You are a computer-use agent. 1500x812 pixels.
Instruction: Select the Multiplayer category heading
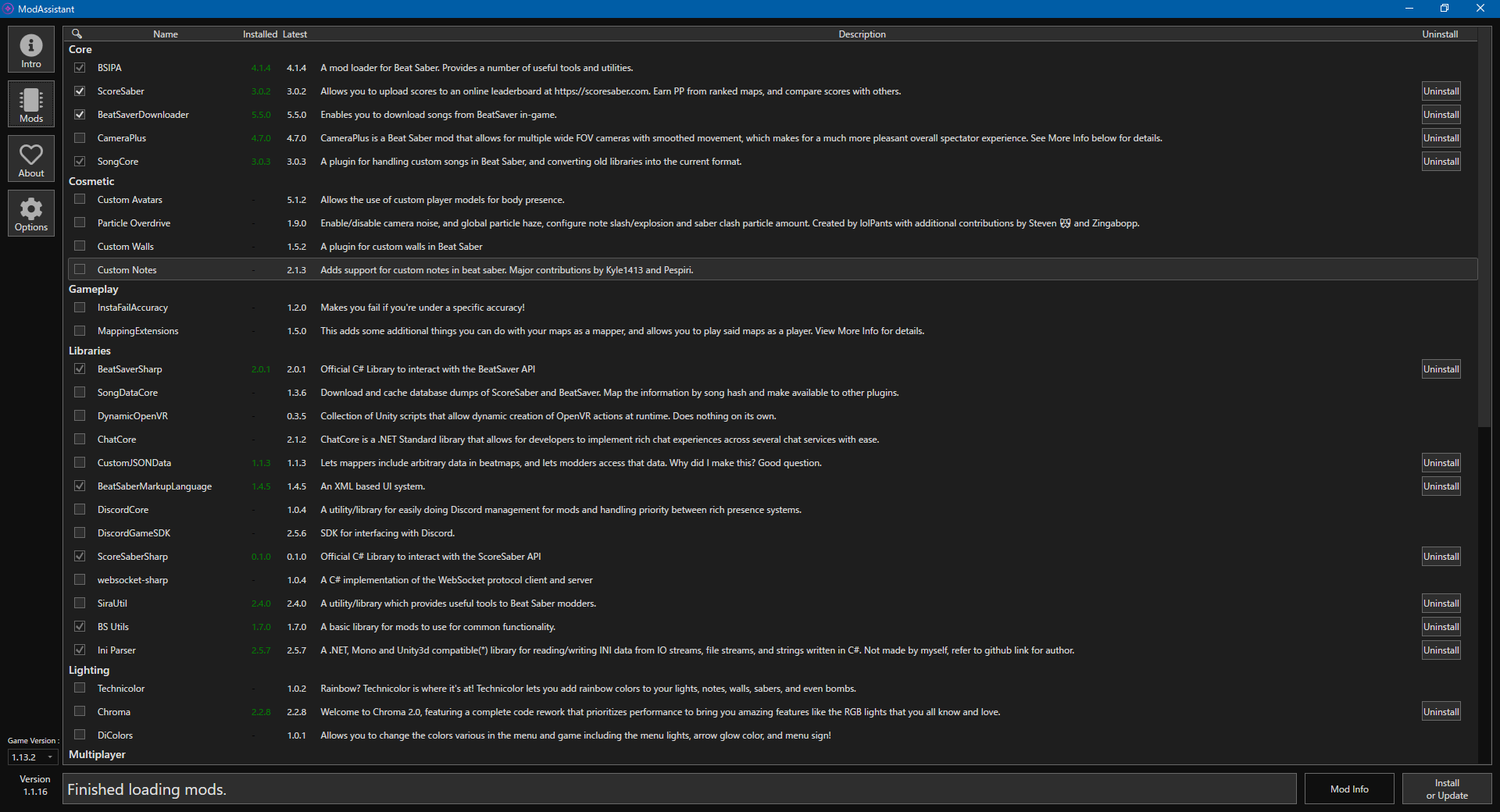(97, 754)
